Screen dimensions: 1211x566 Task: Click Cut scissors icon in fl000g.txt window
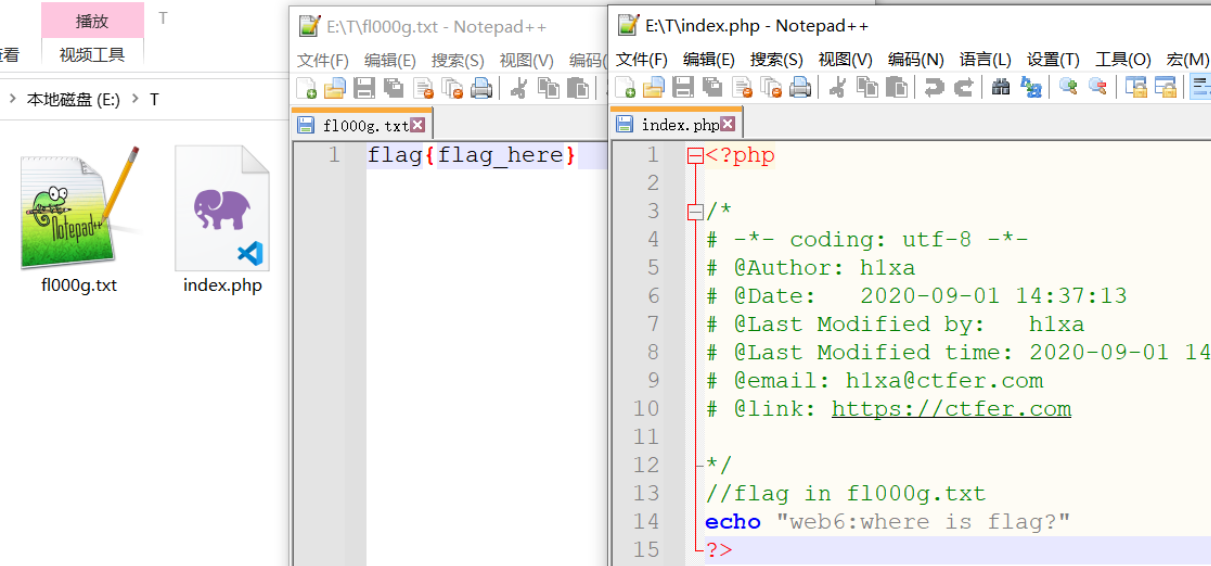click(519, 88)
